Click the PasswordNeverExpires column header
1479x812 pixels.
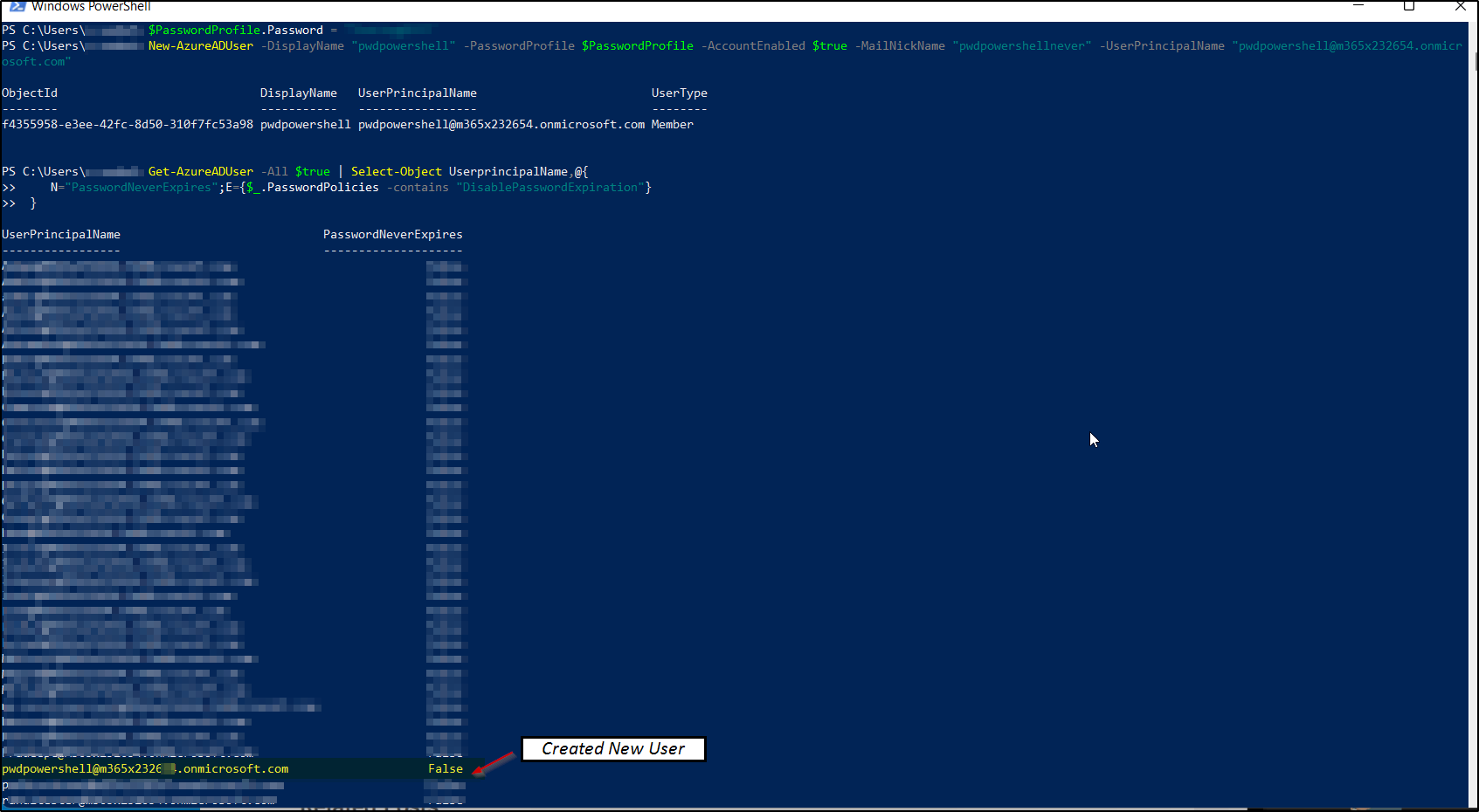[x=393, y=235]
